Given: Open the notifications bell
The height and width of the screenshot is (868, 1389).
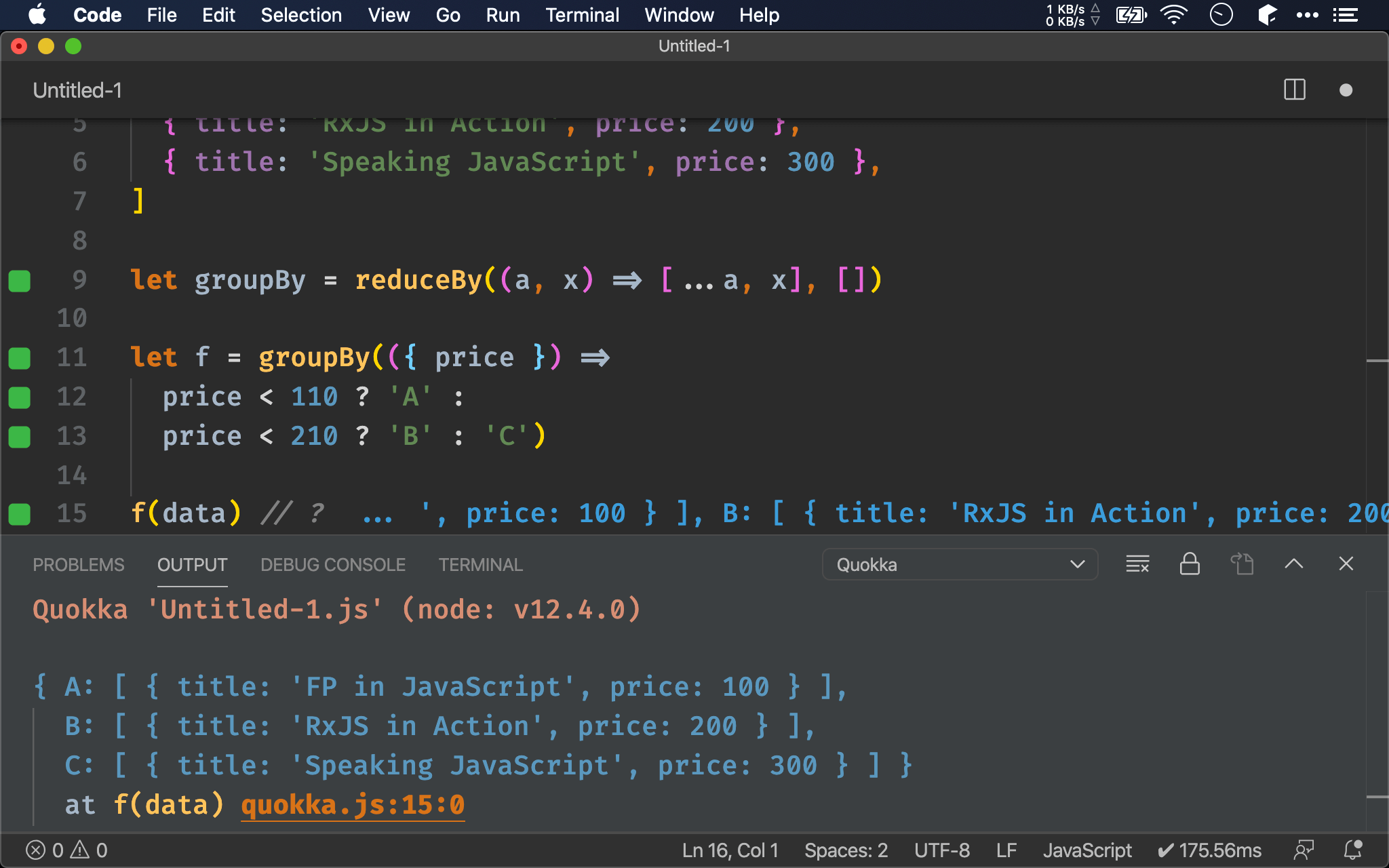Looking at the screenshot, I should [x=1353, y=850].
